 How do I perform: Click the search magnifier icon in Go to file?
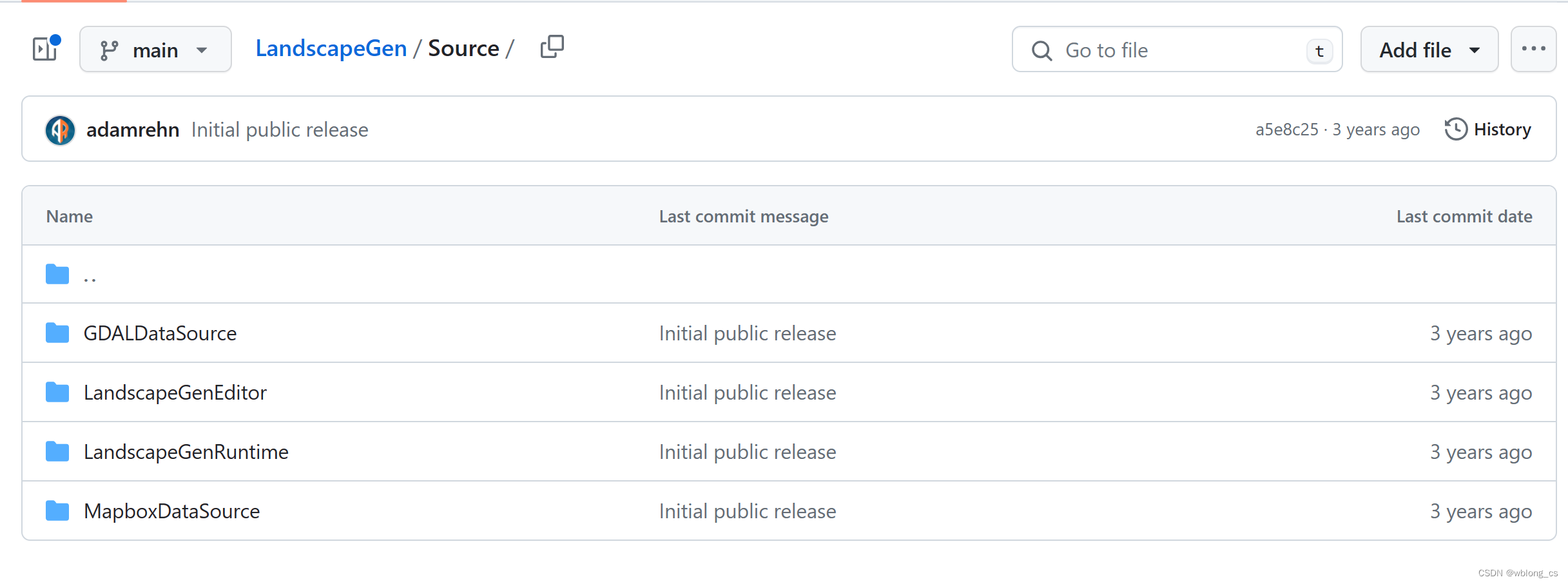click(x=1041, y=50)
